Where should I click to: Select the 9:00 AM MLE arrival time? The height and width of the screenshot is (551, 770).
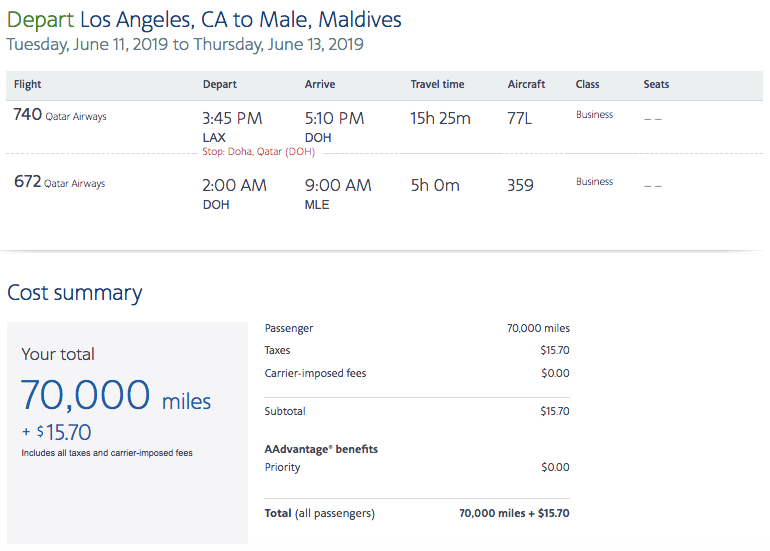(x=337, y=185)
